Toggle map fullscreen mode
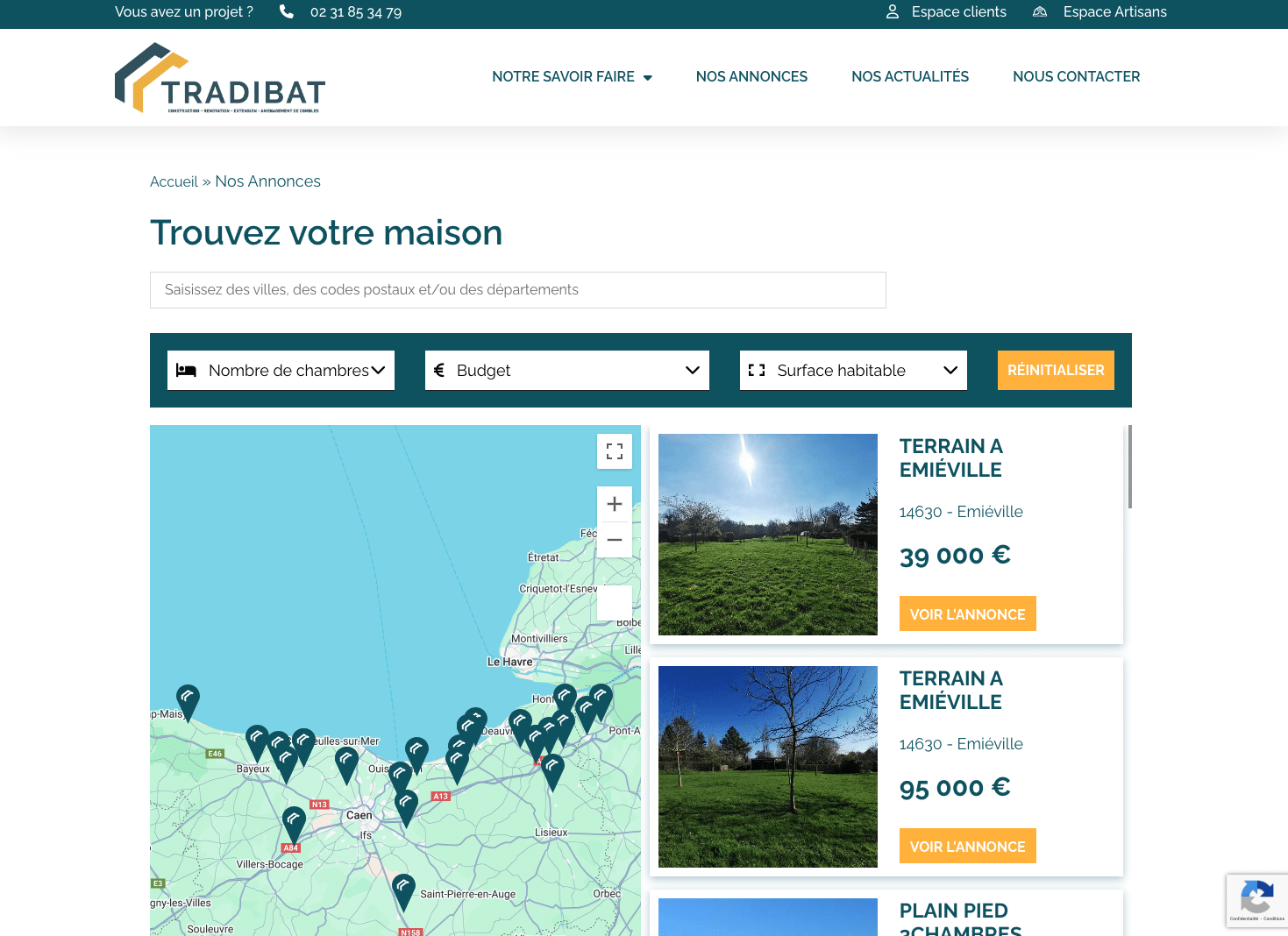Screen dimensions: 1288x936 (615, 451)
